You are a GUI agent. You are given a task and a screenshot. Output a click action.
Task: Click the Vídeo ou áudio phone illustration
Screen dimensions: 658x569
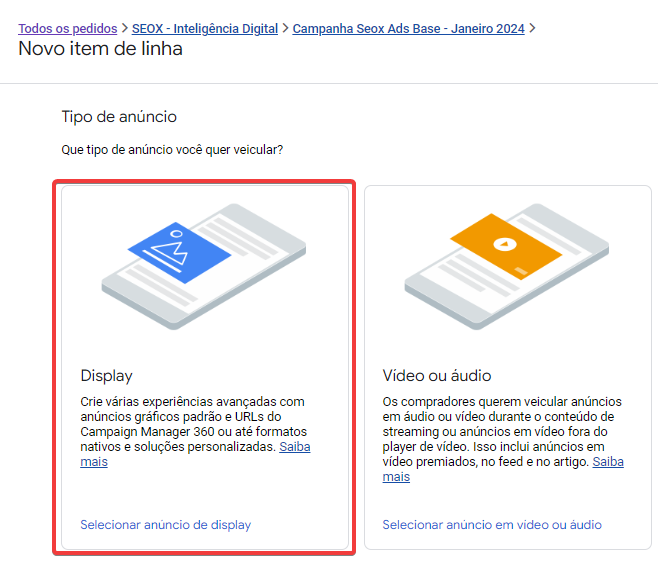click(507, 267)
